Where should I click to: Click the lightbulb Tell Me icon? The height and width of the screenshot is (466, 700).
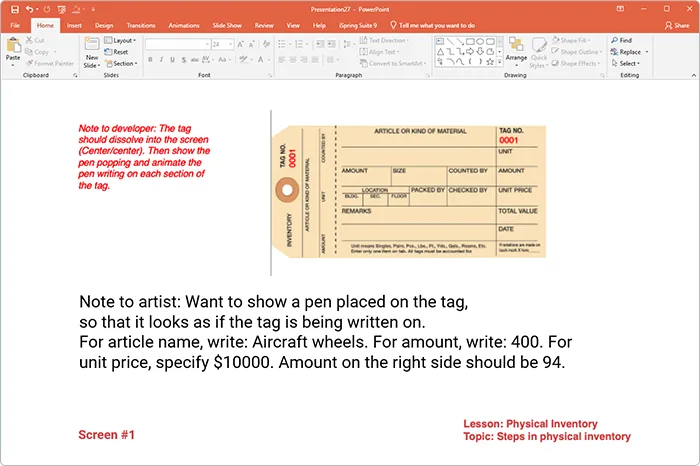tap(393, 25)
